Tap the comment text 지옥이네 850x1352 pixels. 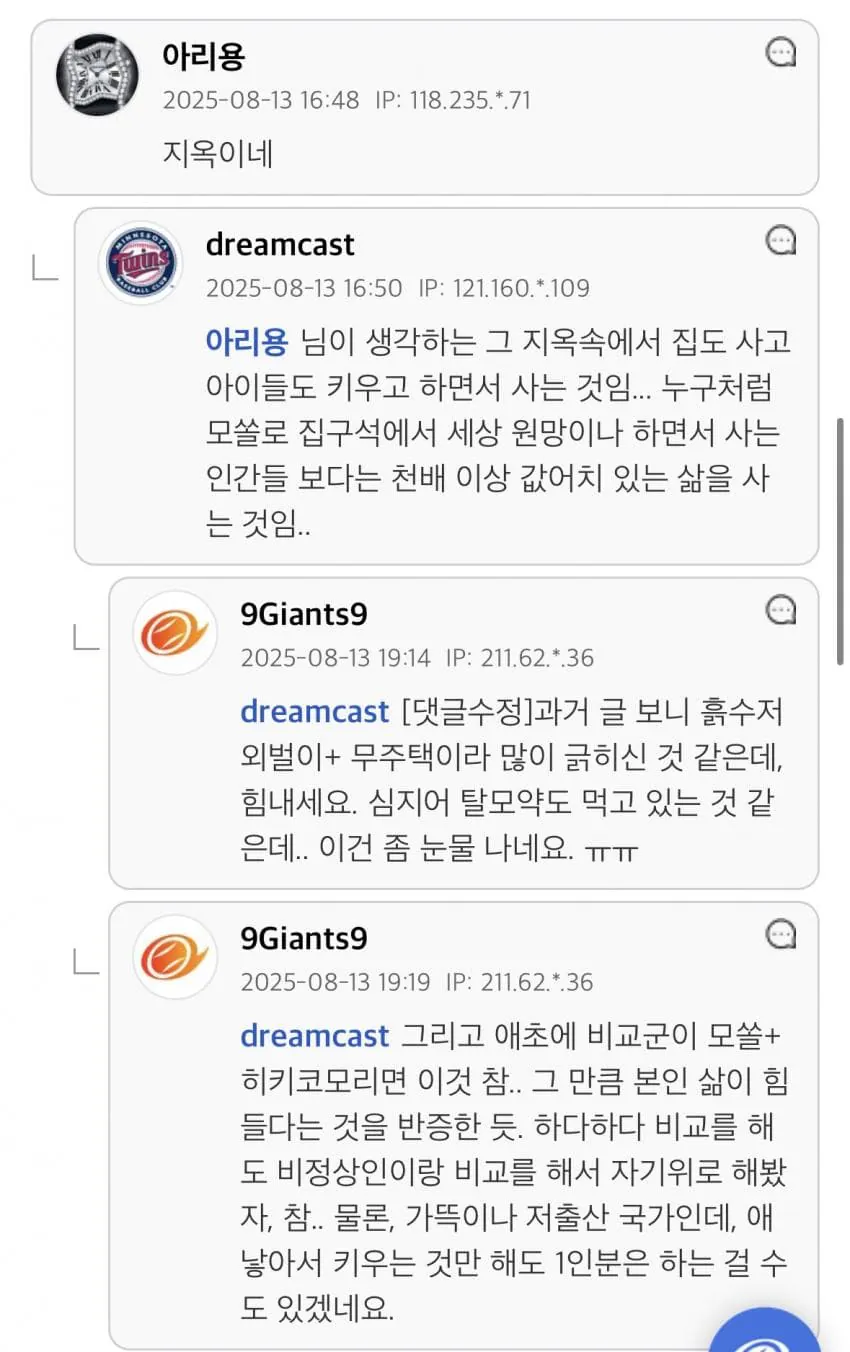[x=217, y=154]
